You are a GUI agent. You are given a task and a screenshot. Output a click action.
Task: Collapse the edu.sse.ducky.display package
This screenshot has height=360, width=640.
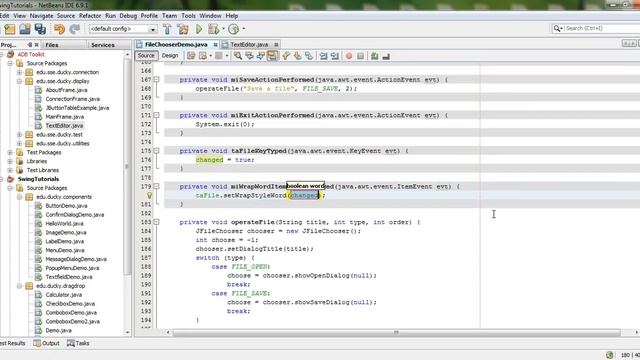click(19, 81)
